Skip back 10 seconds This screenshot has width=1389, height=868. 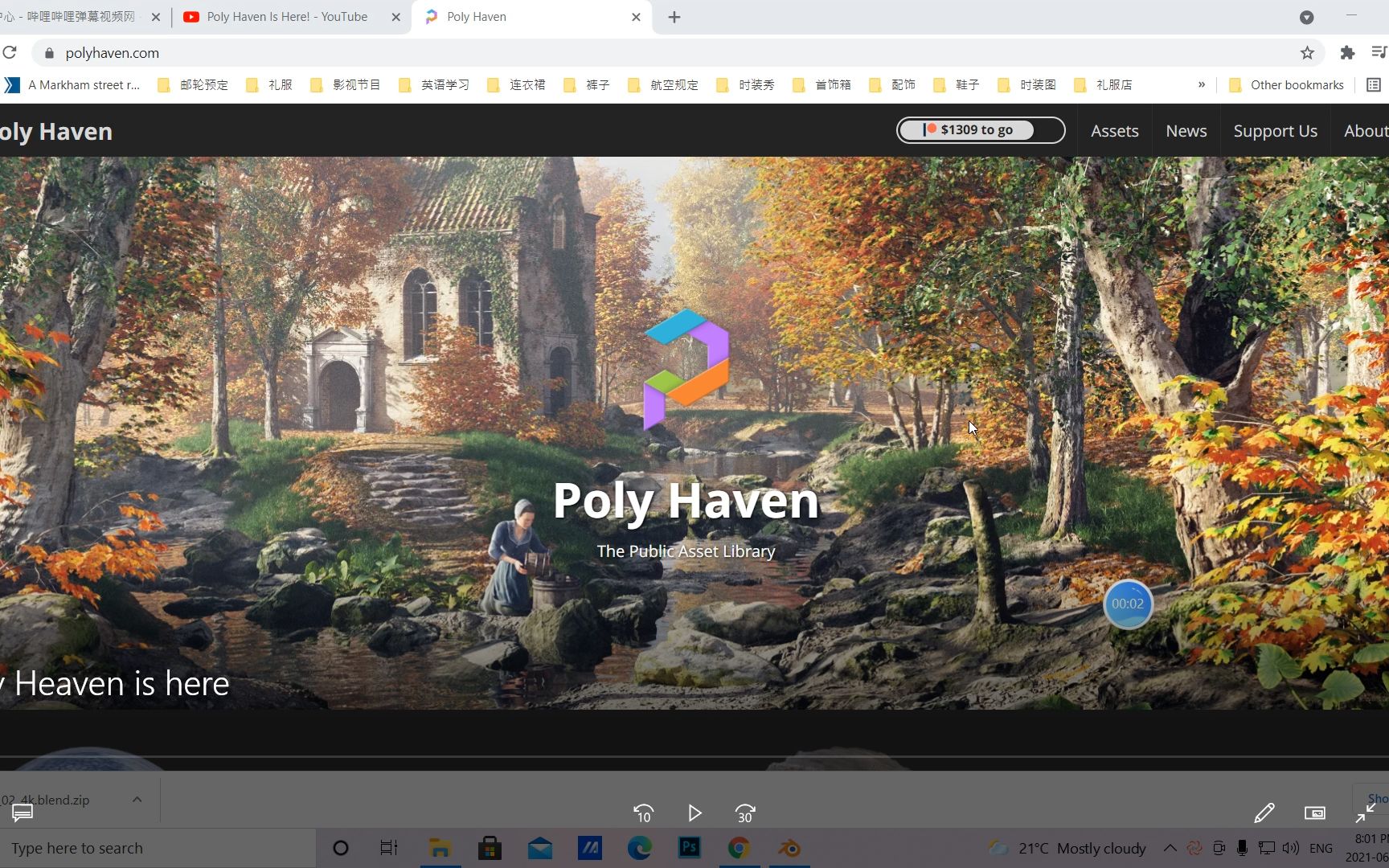(x=643, y=813)
